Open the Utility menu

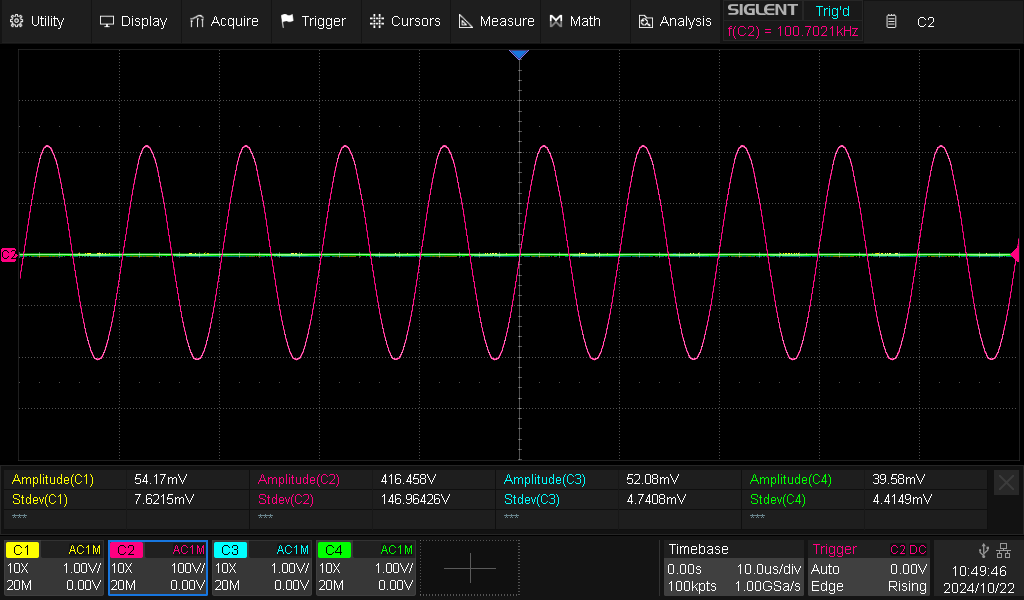[x=37, y=22]
